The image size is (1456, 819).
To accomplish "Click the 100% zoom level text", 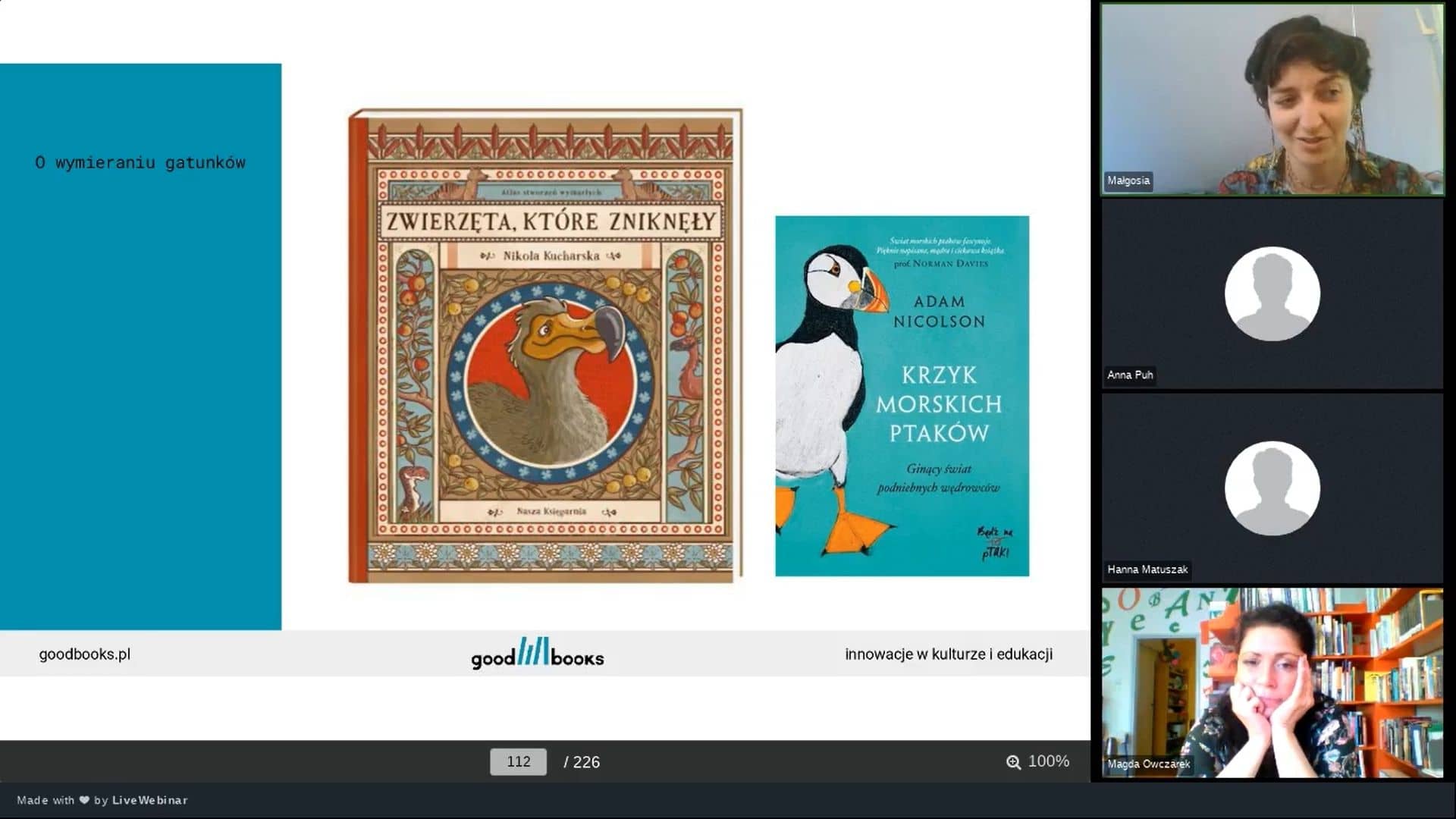I will coord(1048,761).
